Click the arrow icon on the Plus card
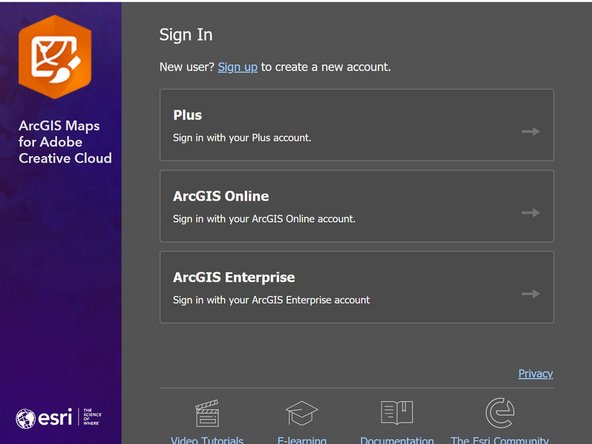592x444 pixels. point(530,131)
